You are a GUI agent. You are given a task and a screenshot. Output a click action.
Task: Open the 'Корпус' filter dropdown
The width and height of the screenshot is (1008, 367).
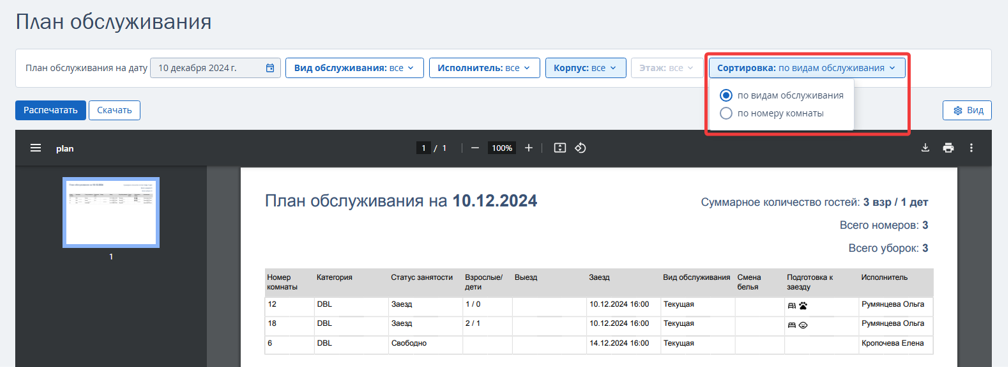pyautogui.click(x=586, y=67)
